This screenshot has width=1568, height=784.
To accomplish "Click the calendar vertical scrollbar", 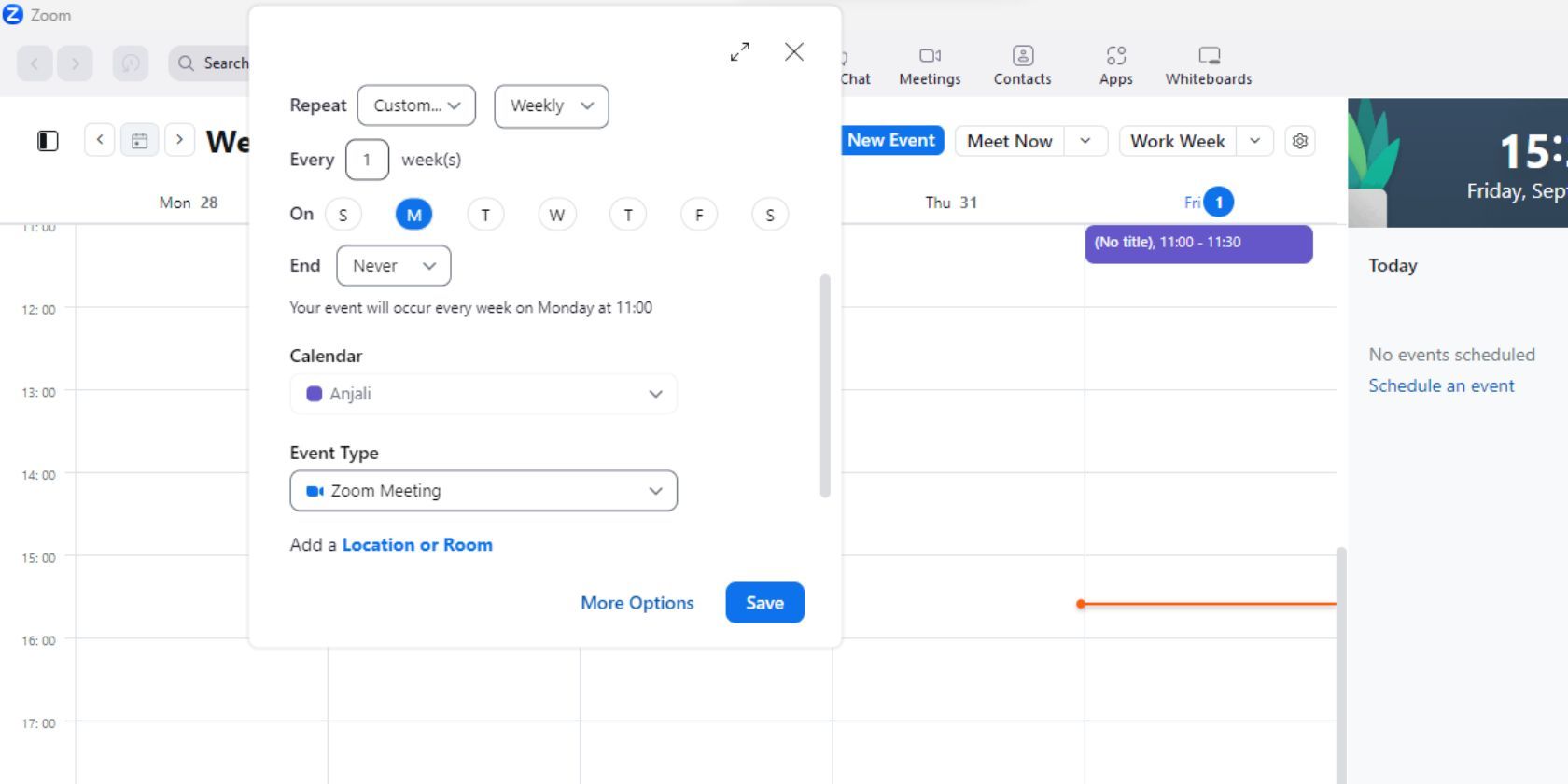I will click(1342, 665).
